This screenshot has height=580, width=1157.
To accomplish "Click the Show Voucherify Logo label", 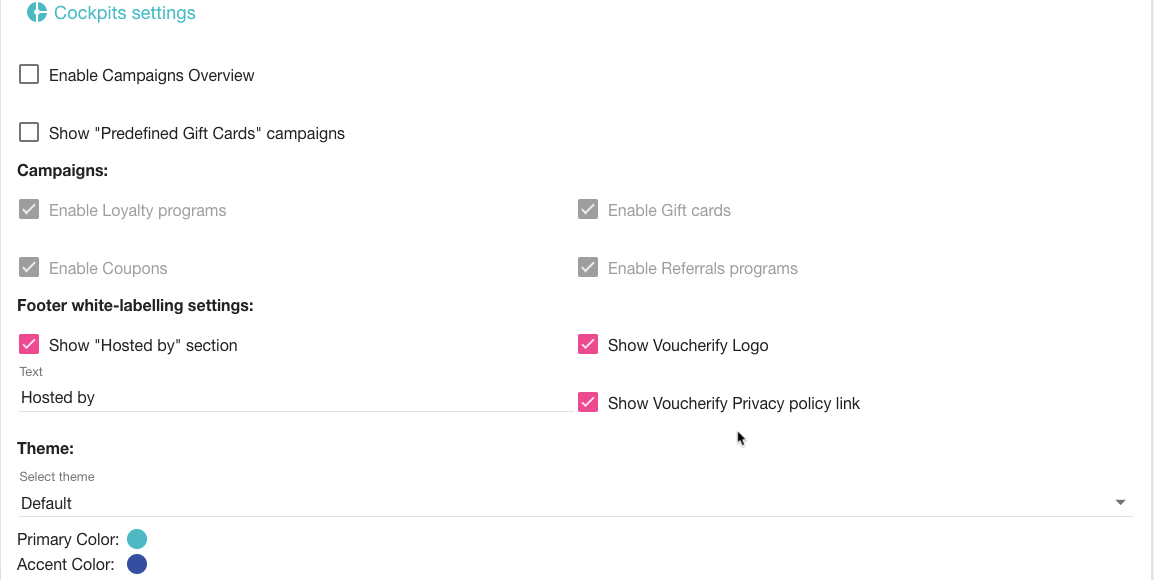I will [x=688, y=345].
